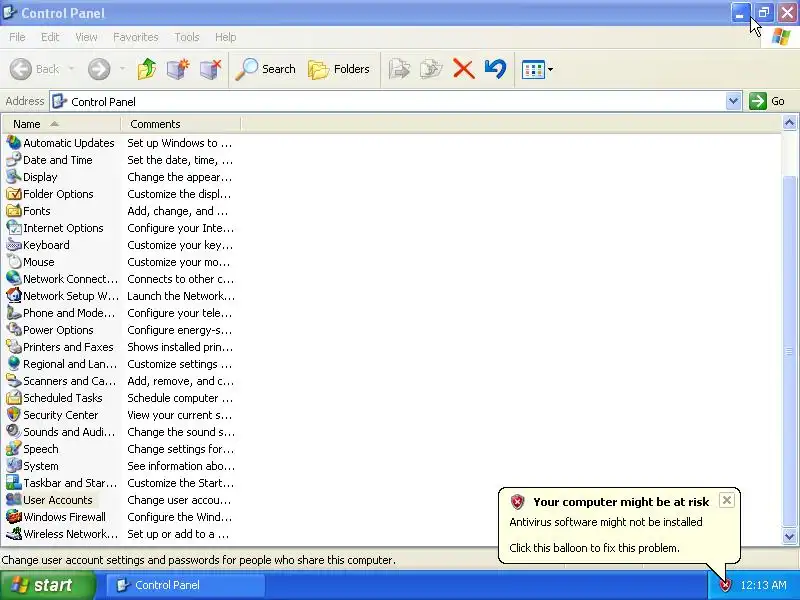Click the Copy To toolbar icon
Viewport: 800px width, 600px height.
431,69
